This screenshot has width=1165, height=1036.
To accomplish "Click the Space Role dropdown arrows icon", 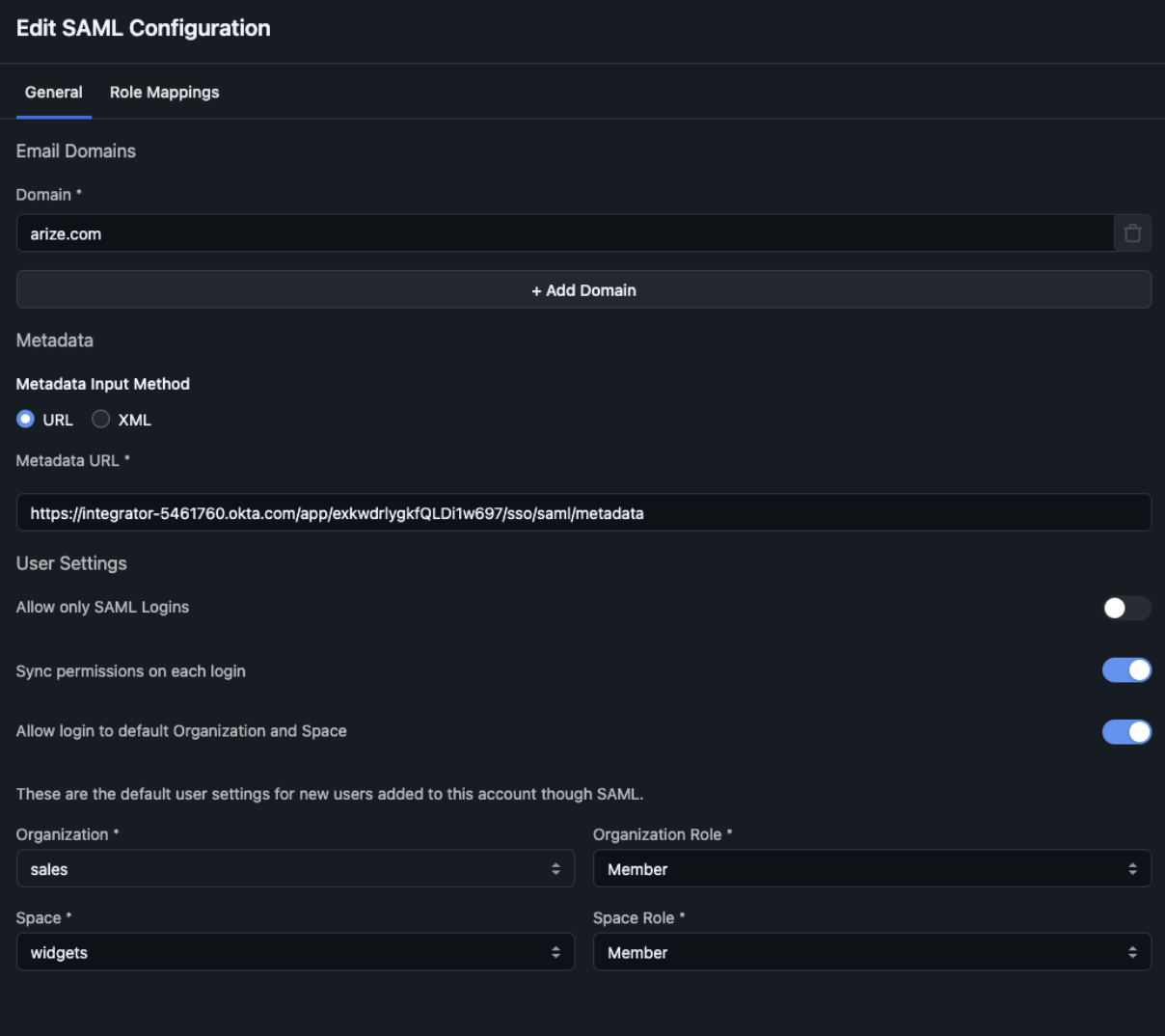I will (1132, 952).
